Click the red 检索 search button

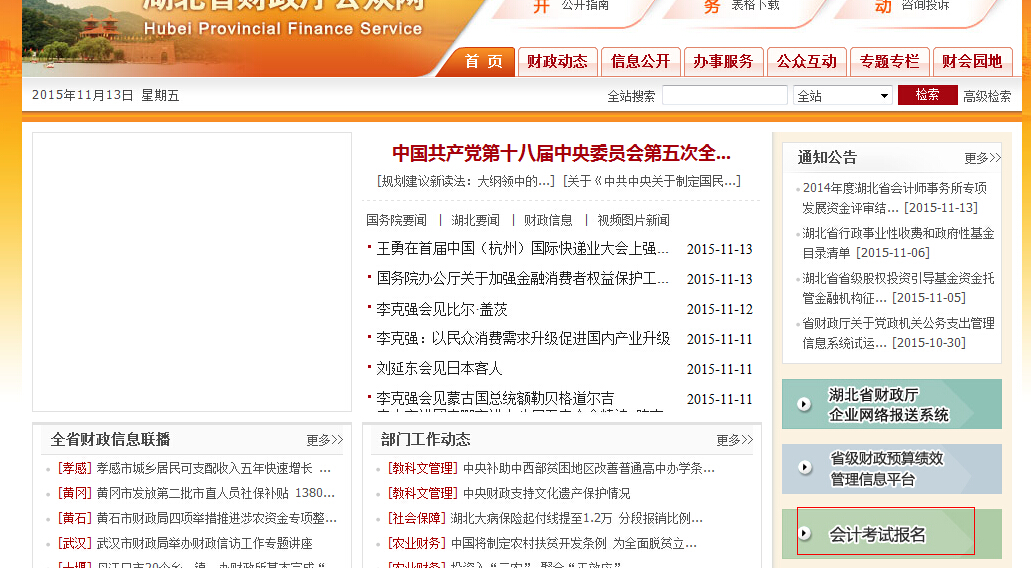tap(927, 95)
